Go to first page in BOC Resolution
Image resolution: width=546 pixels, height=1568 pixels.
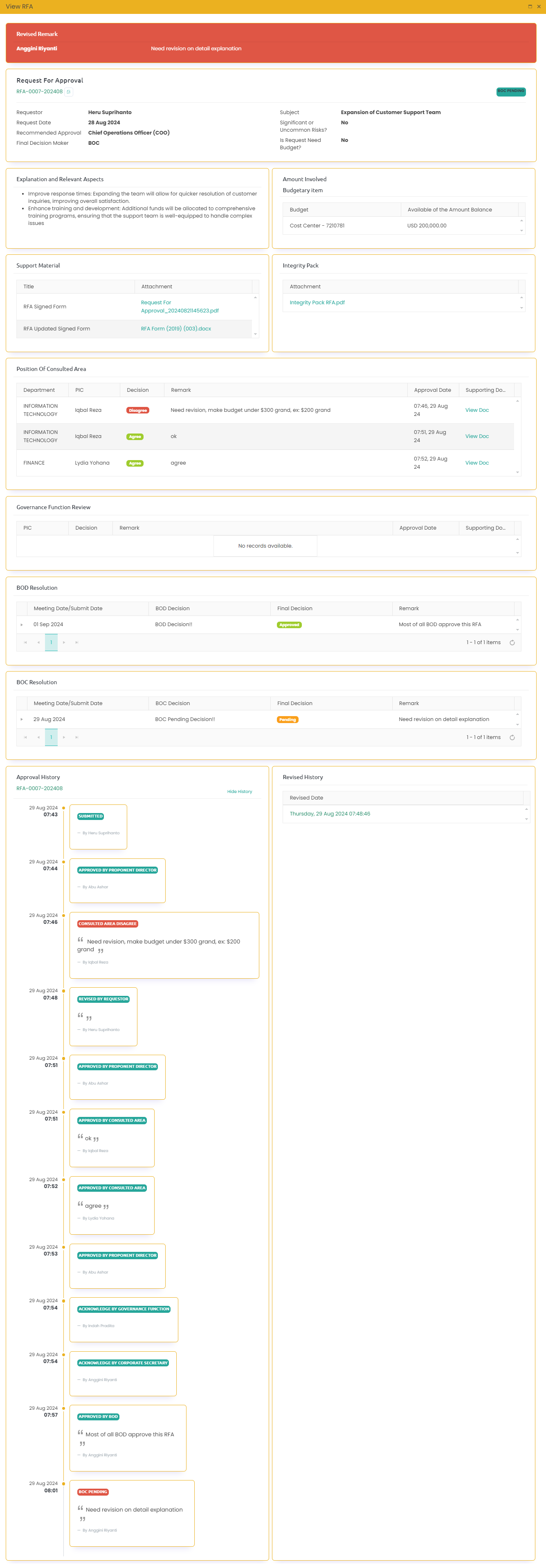[26, 738]
